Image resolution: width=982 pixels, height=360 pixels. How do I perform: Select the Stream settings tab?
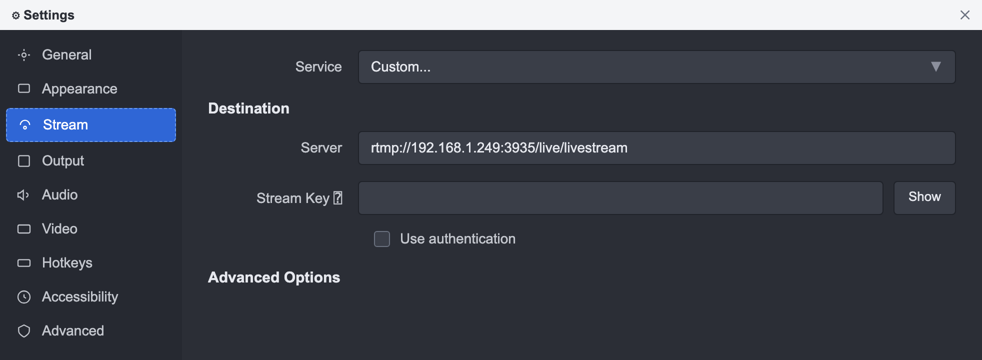91,125
